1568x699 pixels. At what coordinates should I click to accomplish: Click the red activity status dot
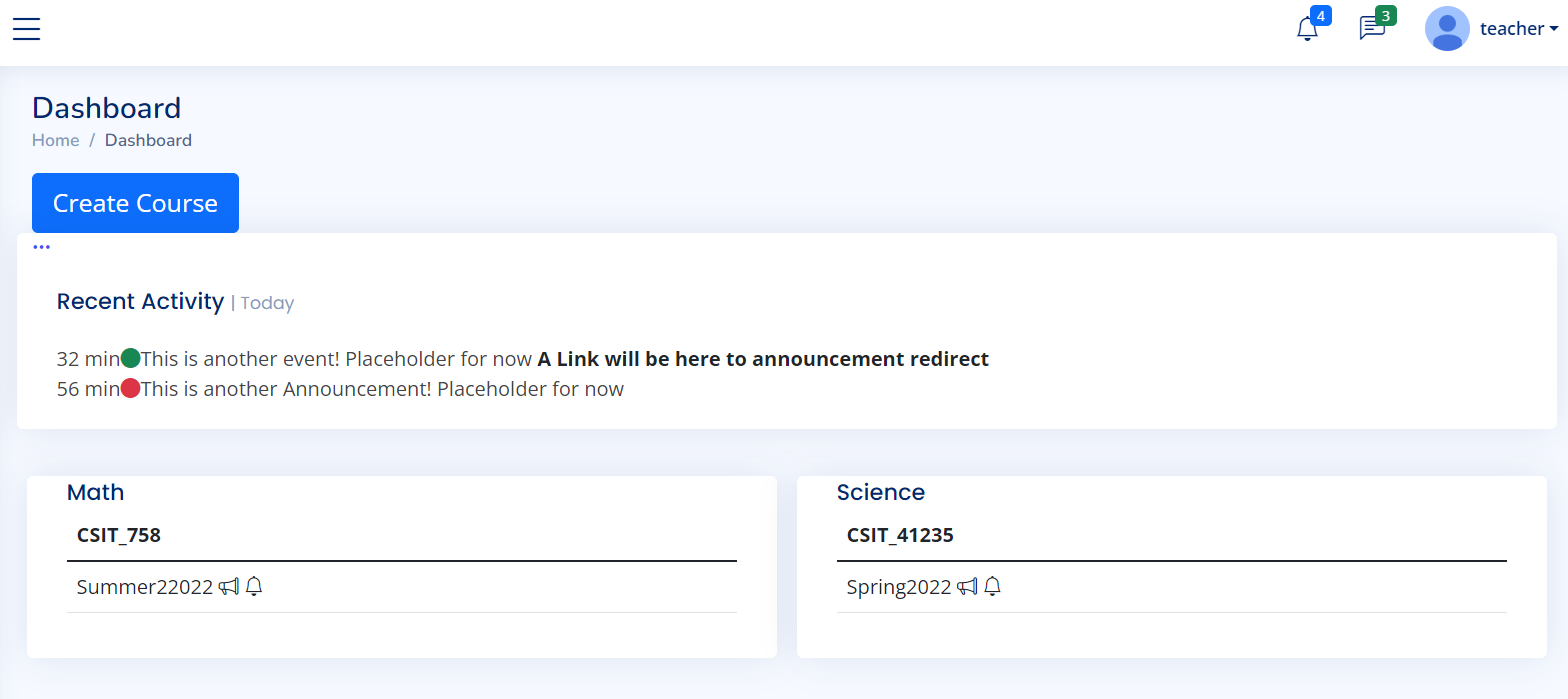click(130, 388)
